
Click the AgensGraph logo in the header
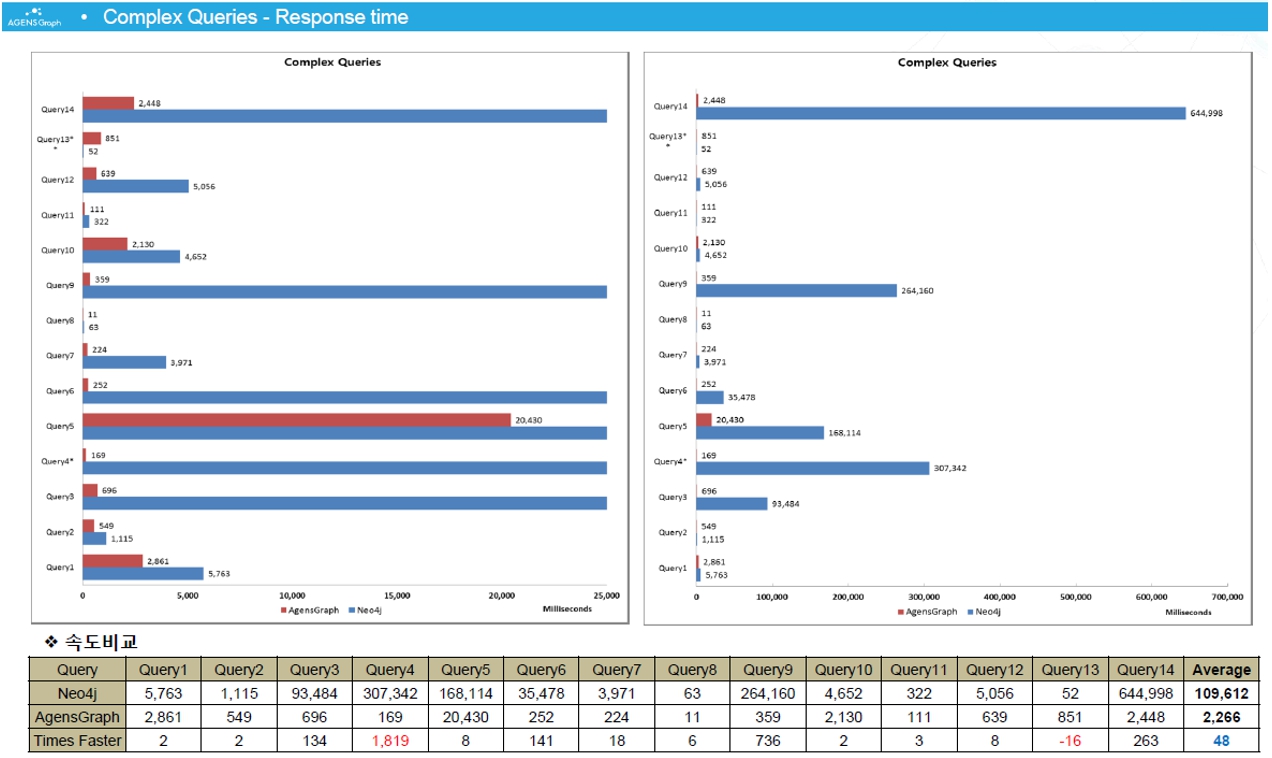[x=34, y=17]
